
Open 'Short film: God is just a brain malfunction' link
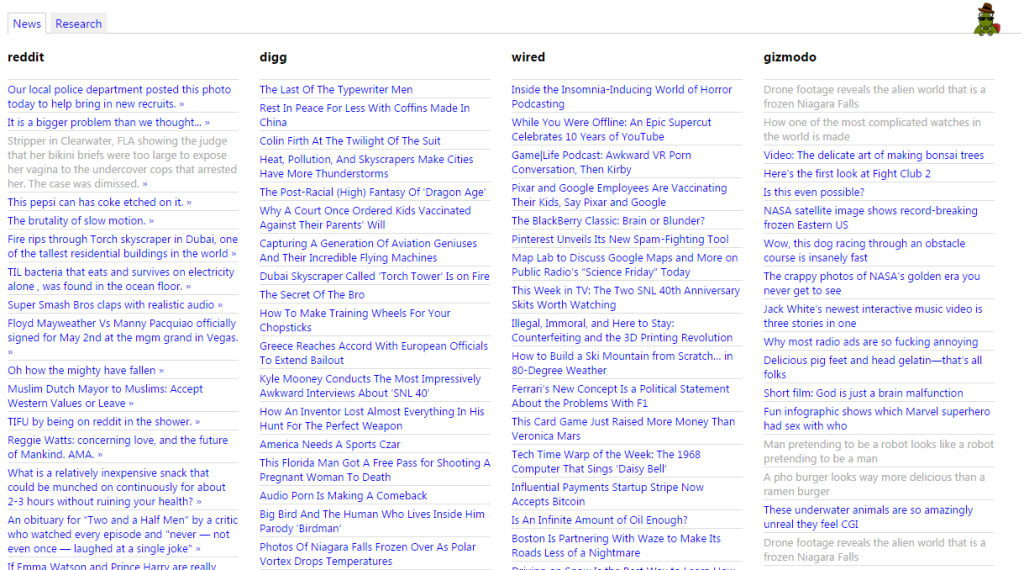pyautogui.click(x=863, y=393)
